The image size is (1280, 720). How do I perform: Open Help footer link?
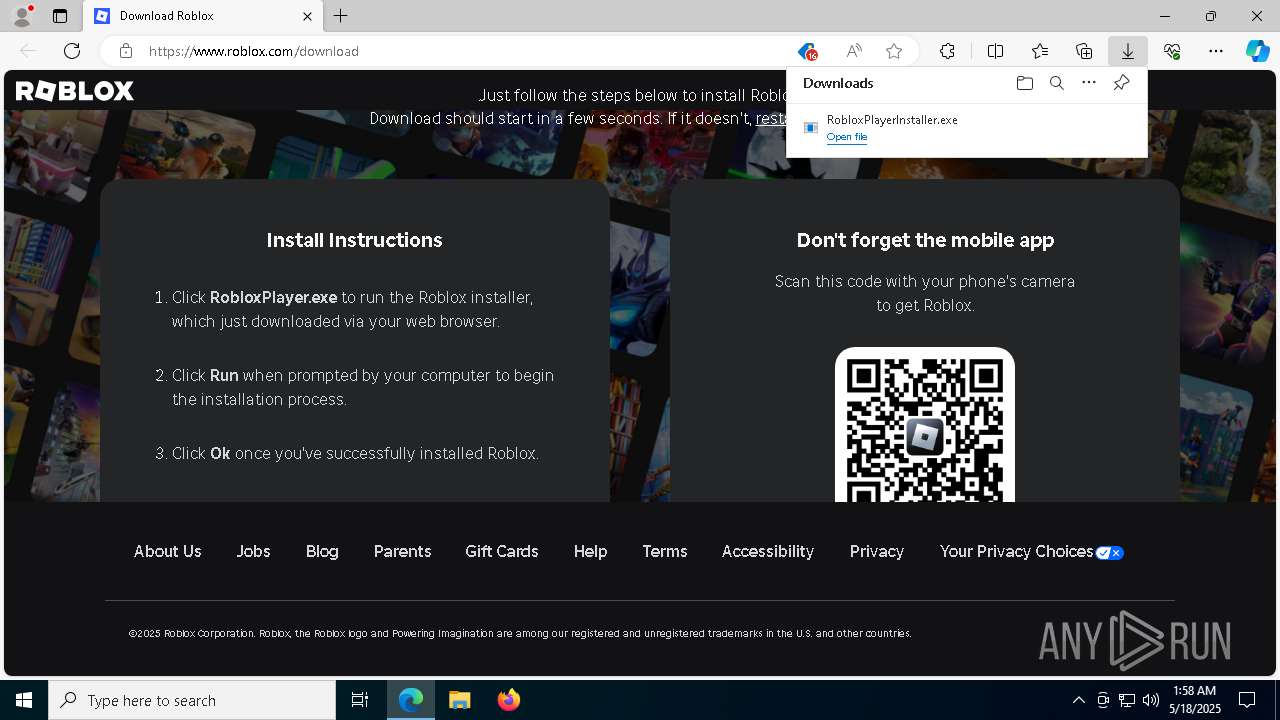tap(590, 551)
